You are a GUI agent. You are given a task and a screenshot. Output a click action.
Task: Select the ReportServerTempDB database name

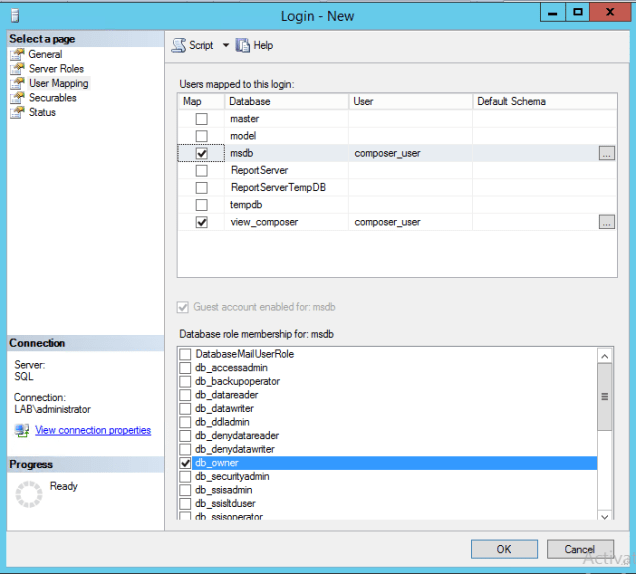278,187
